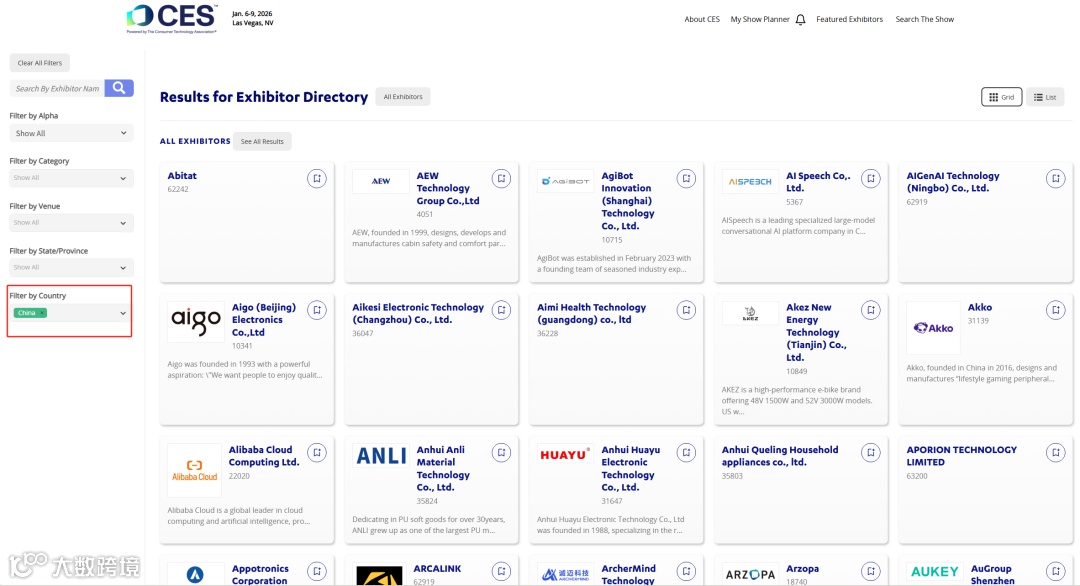Screen dimensions: 1080x586
Task: Click the CES logo
Action: click(x=172, y=19)
